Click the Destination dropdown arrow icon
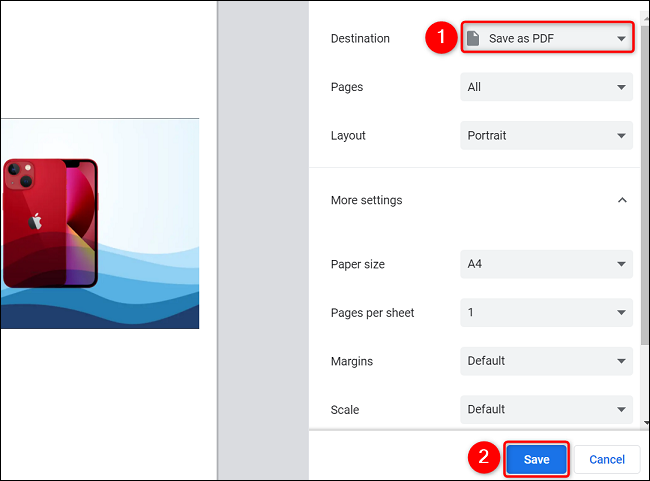The width and height of the screenshot is (650, 481). [621, 39]
